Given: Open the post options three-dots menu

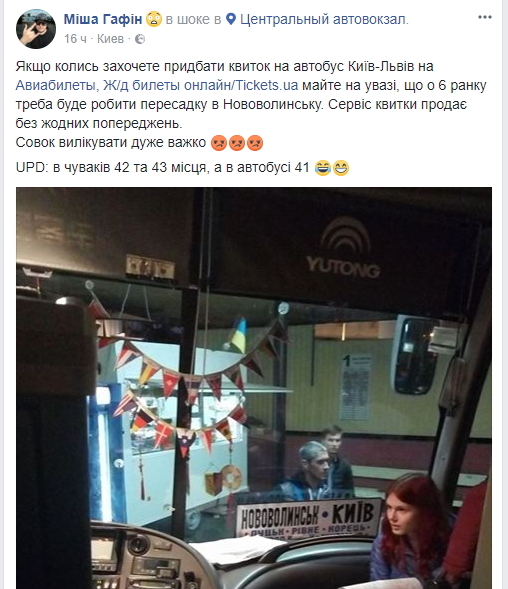Looking at the screenshot, I should pyautogui.click(x=485, y=17).
